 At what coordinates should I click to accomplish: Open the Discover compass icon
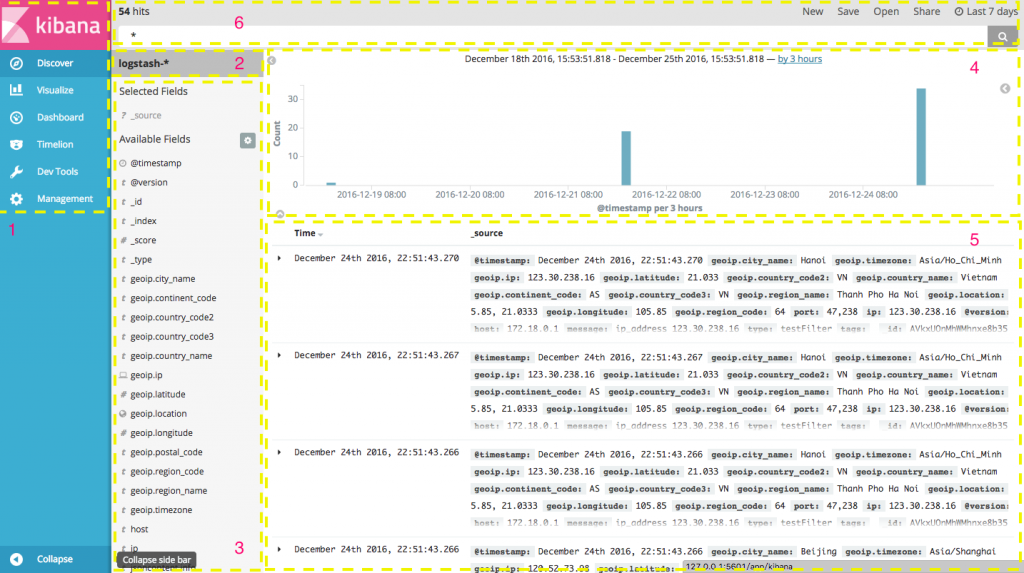pyautogui.click(x=16, y=63)
